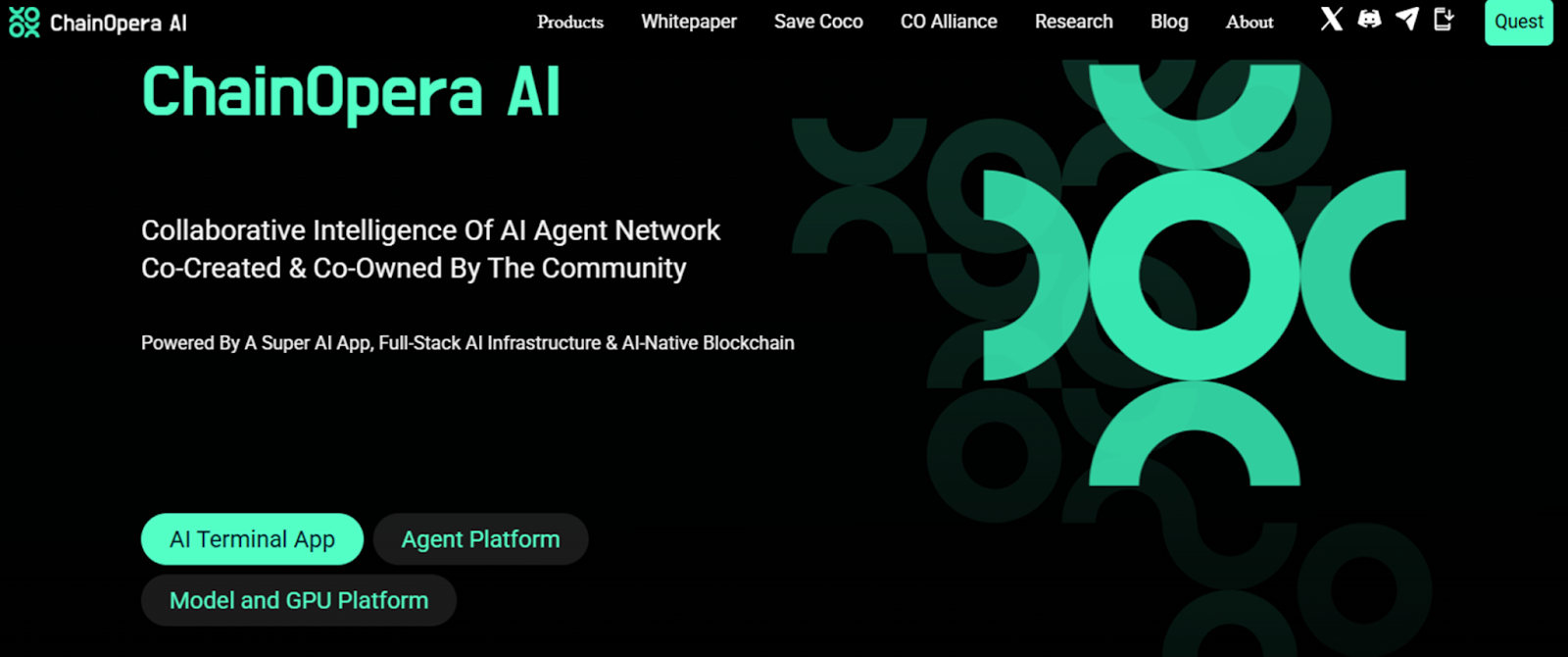The image size is (1568, 657).
Task: Open the Research nav item
Action: (1074, 22)
